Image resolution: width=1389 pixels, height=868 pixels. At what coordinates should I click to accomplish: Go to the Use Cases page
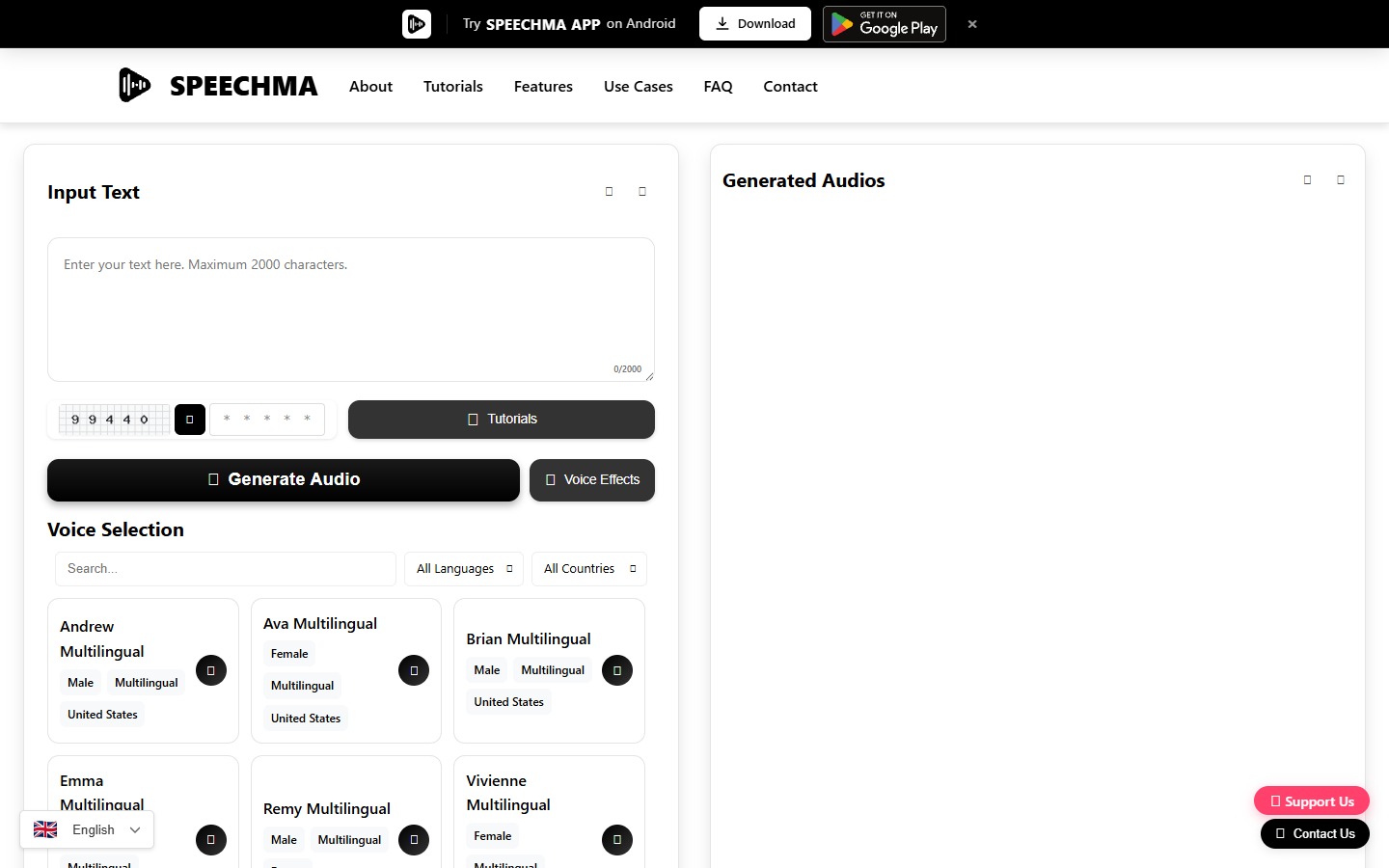[x=639, y=86]
